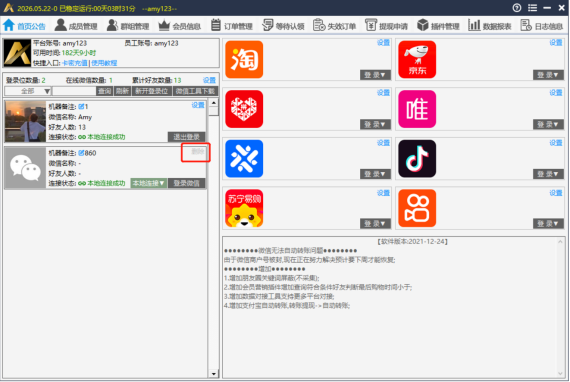
Task: Switch to the 日志信息 tab
Action: click(542, 25)
